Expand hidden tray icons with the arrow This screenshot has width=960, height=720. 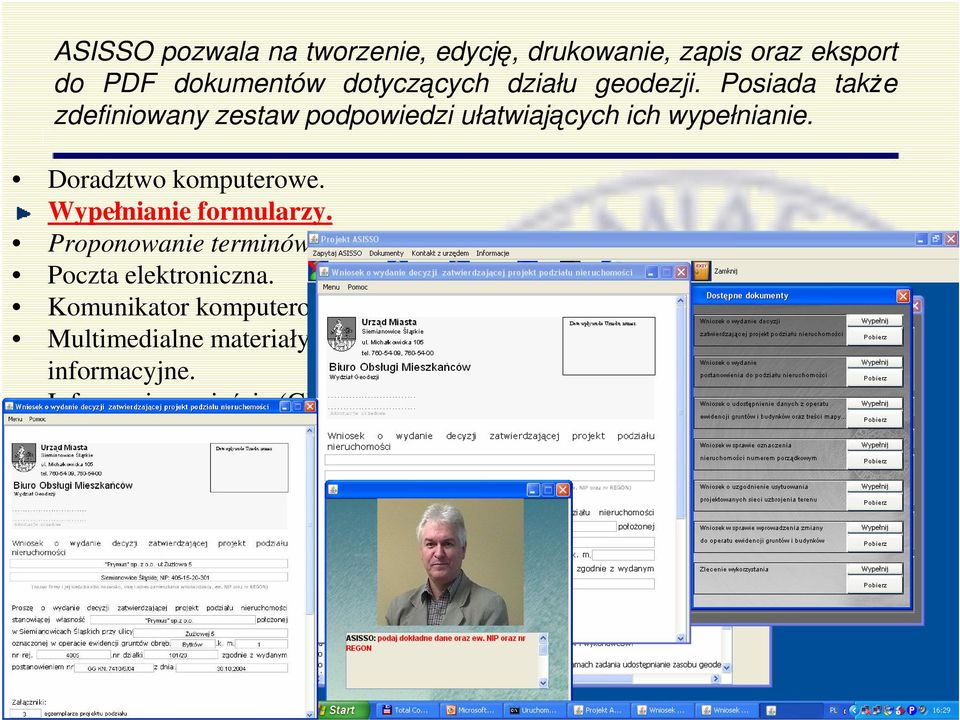pyautogui.click(x=853, y=710)
